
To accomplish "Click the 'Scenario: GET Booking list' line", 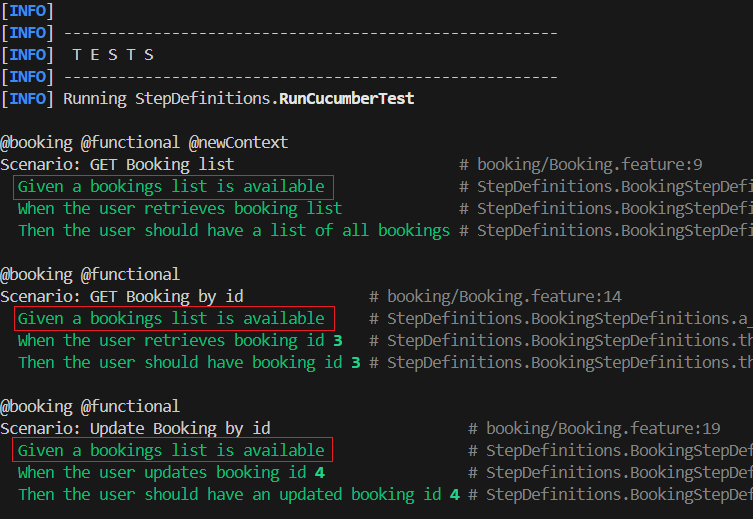I will [x=117, y=165].
